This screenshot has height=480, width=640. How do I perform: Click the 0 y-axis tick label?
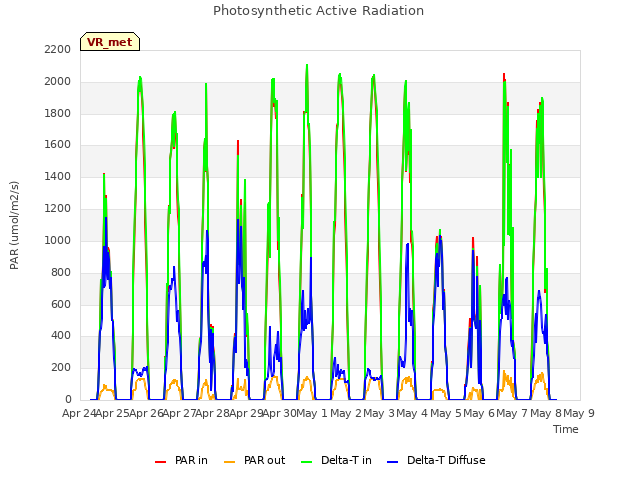[x=68, y=399]
